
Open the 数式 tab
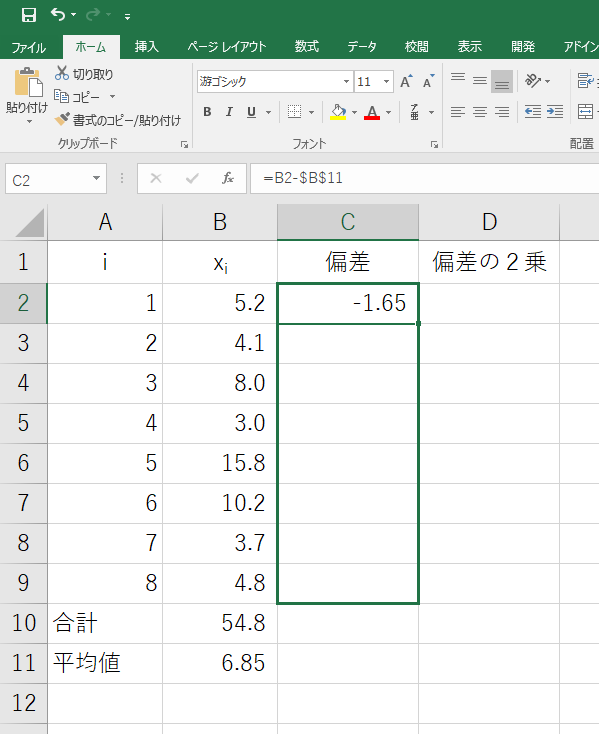[307, 47]
